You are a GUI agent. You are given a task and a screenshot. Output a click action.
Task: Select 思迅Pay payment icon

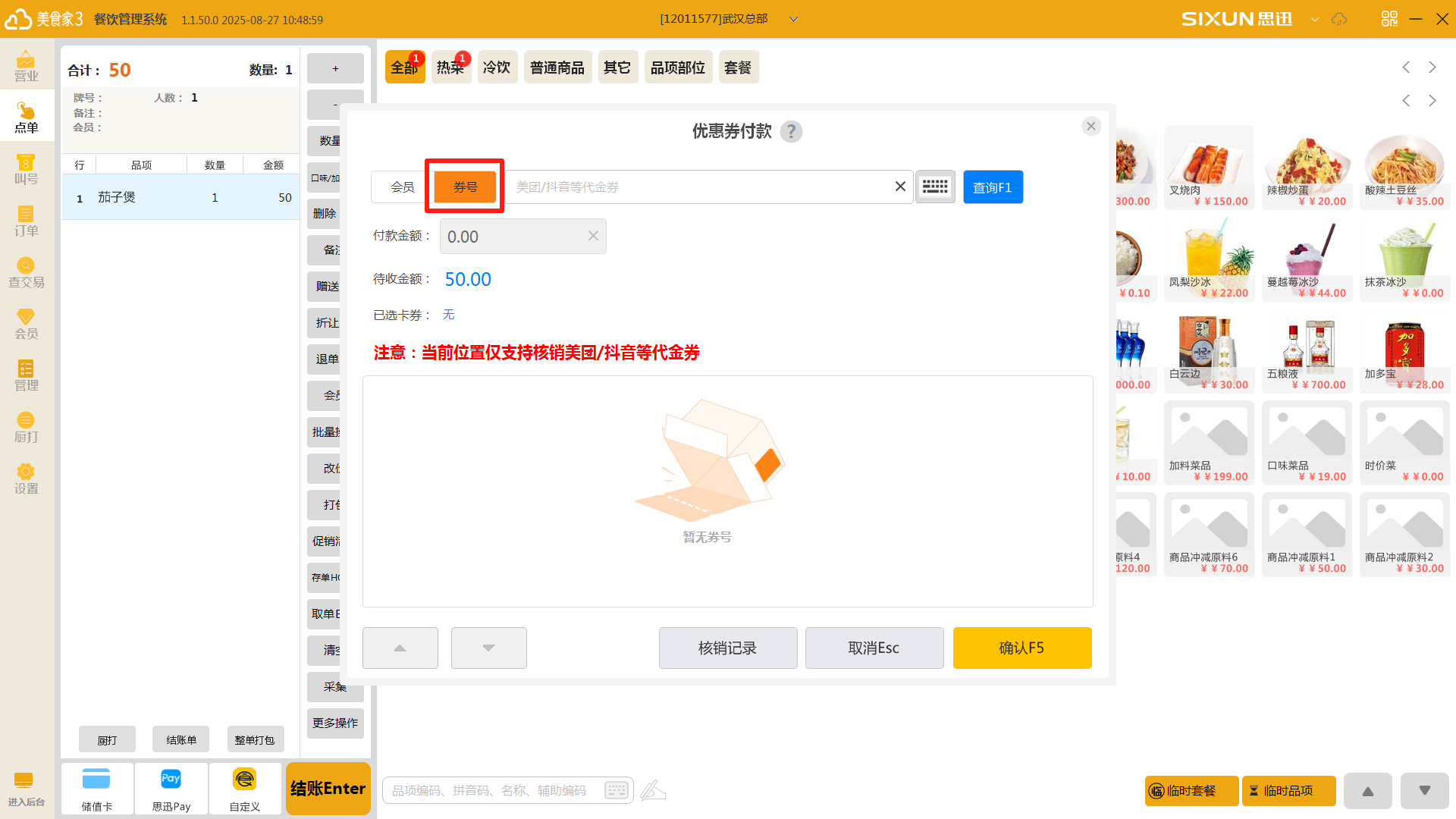pos(171,789)
